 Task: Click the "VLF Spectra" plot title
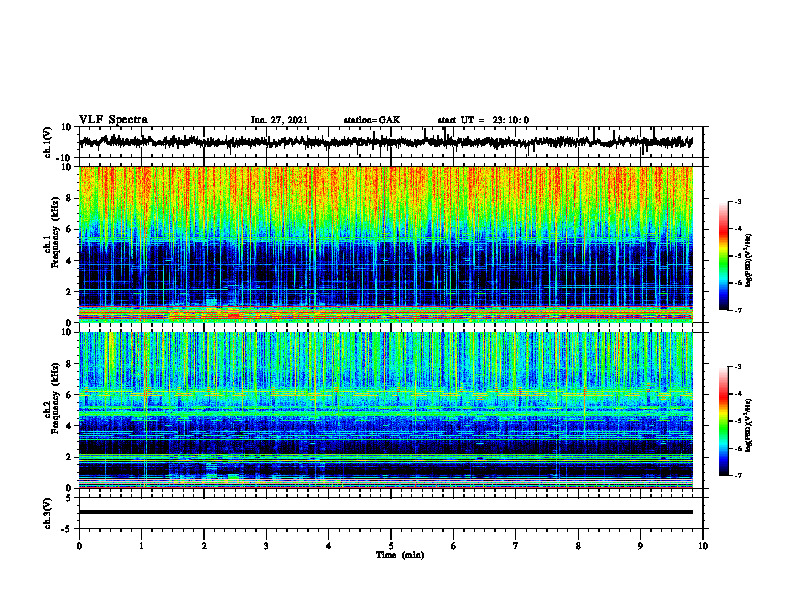113,119
